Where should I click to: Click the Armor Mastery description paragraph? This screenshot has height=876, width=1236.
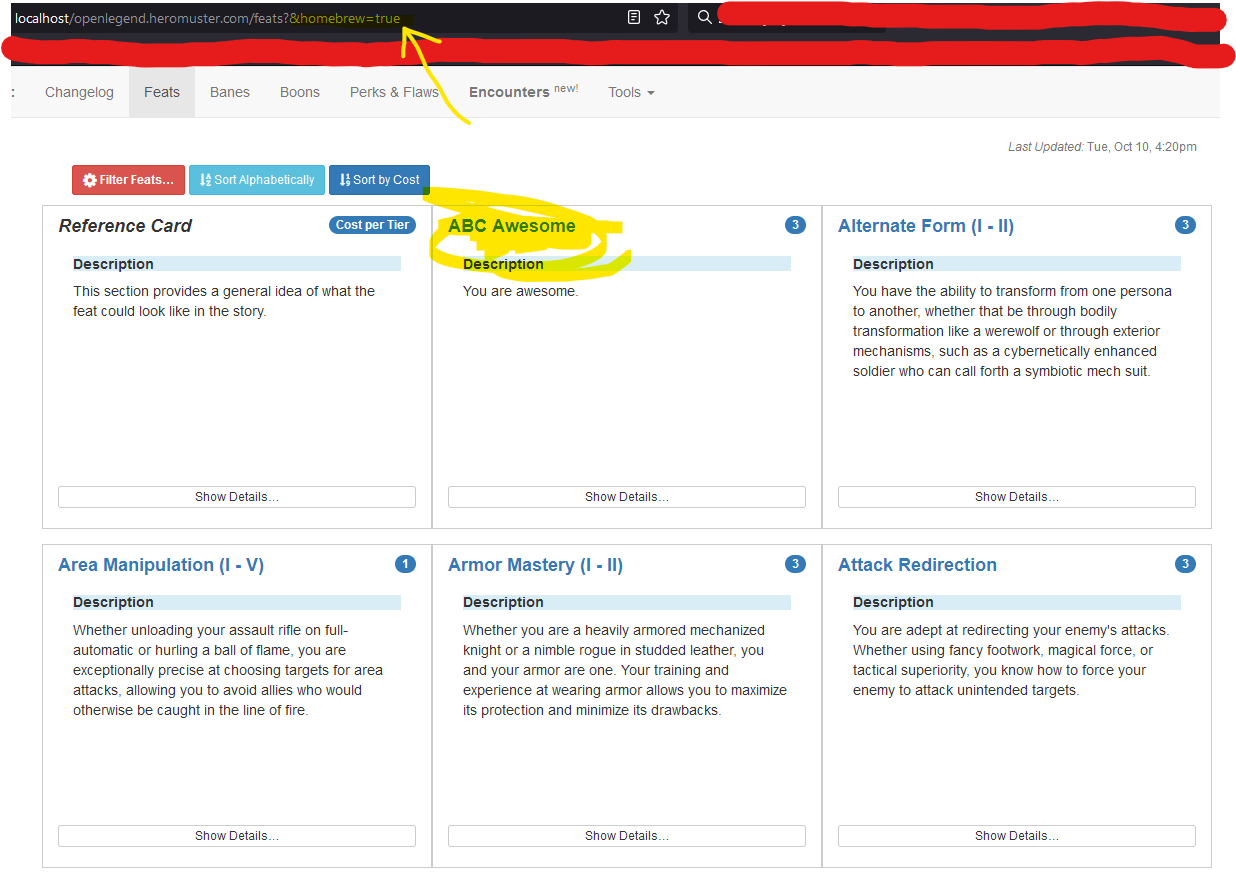point(625,670)
